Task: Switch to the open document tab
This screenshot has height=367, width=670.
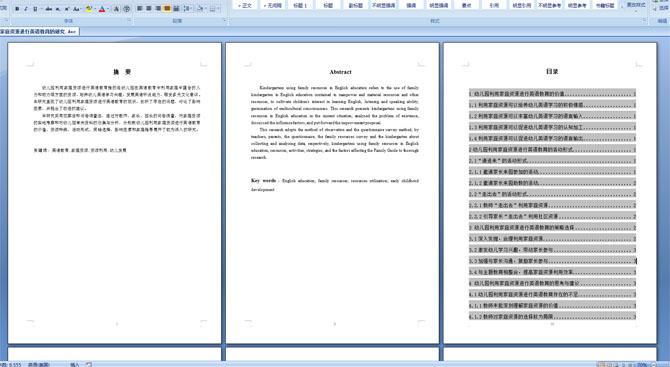Action: pyautogui.click(x=39, y=31)
